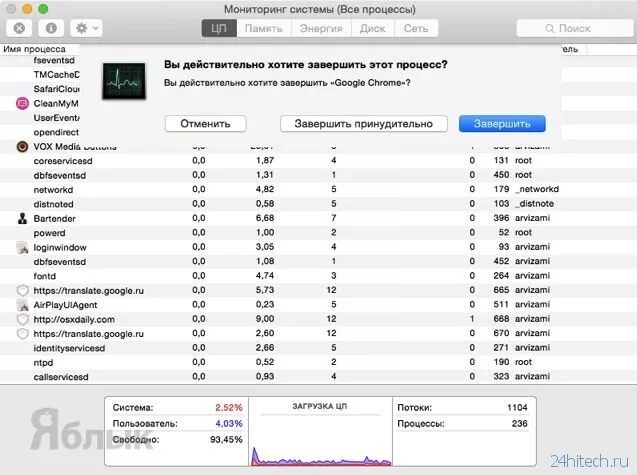Select the callservicesd process name
The height and width of the screenshot is (475, 637).
pyautogui.click(x=61, y=377)
